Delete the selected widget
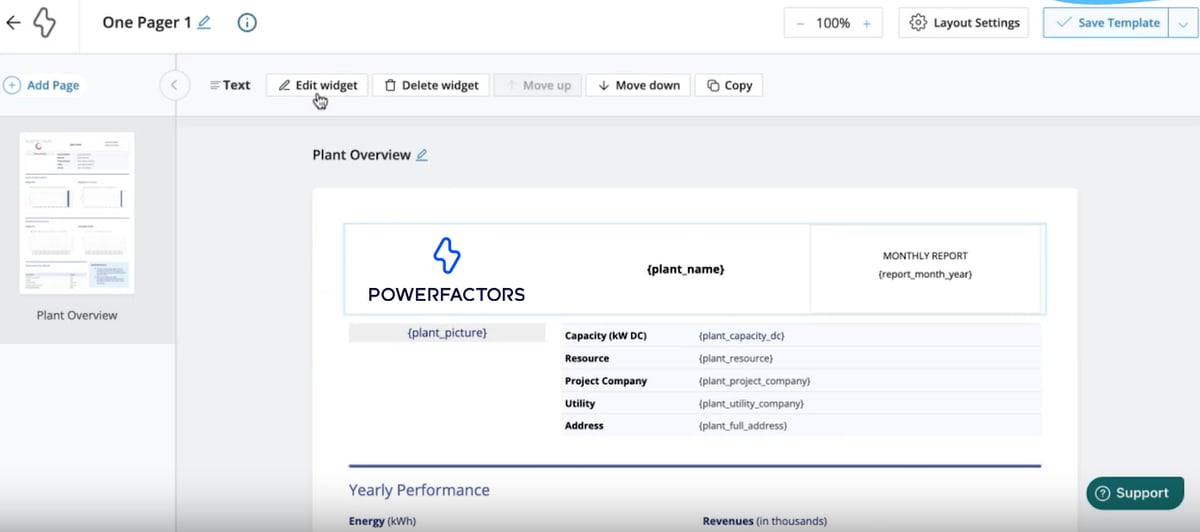The height and width of the screenshot is (532, 1200). tap(431, 85)
